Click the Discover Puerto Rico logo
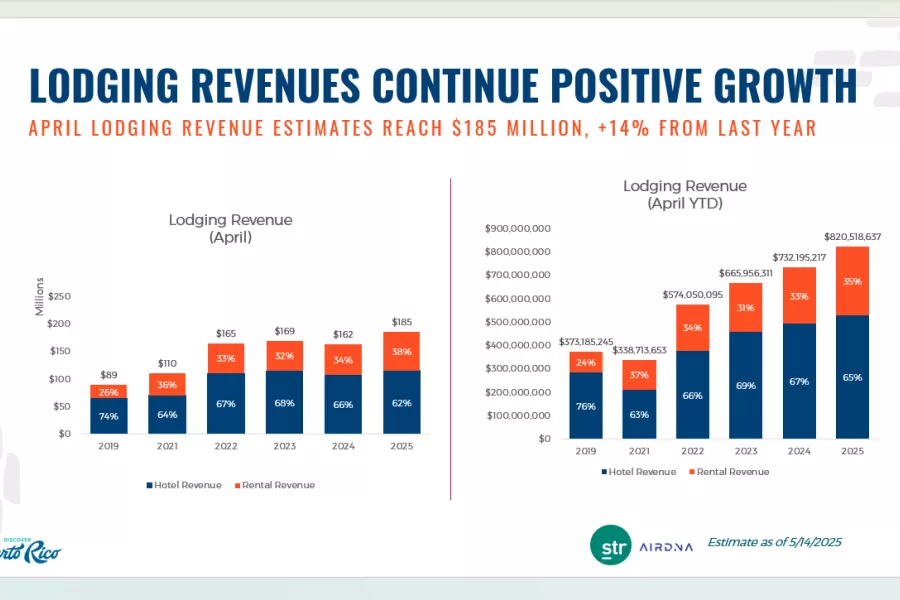The image size is (900, 600). (x=30, y=551)
